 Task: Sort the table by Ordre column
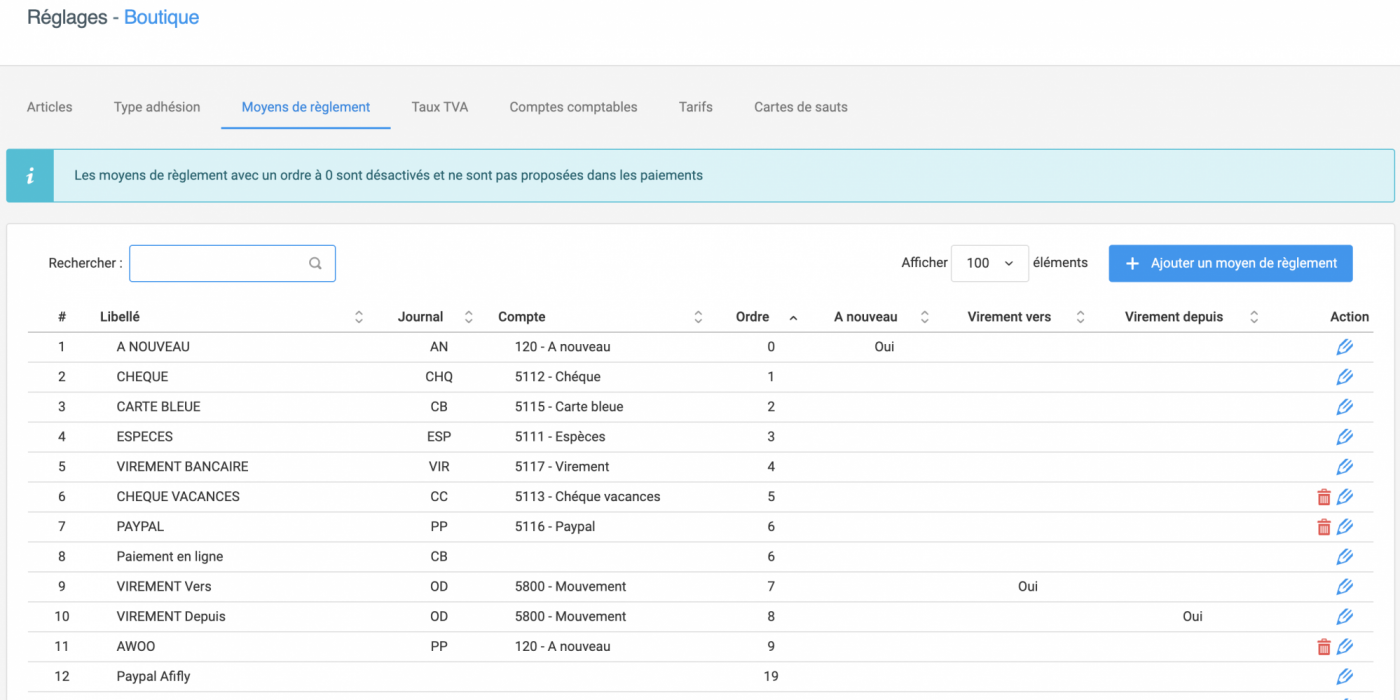pyautogui.click(x=793, y=317)
